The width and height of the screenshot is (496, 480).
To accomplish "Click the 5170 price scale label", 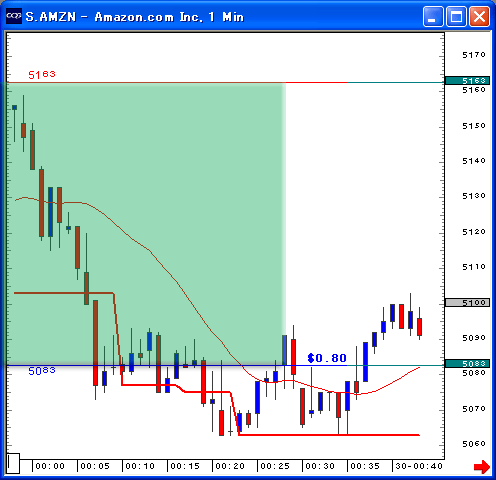I will [474, 55].
